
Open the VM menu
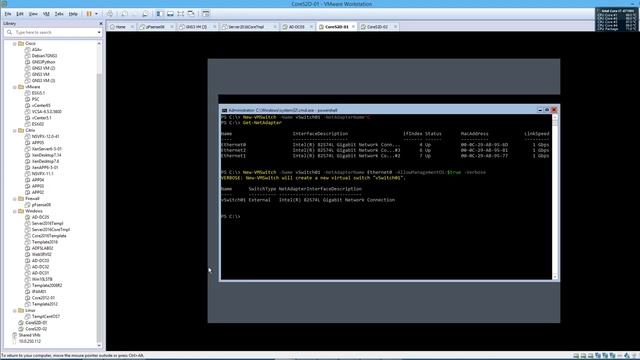click(x=46, y=14)
